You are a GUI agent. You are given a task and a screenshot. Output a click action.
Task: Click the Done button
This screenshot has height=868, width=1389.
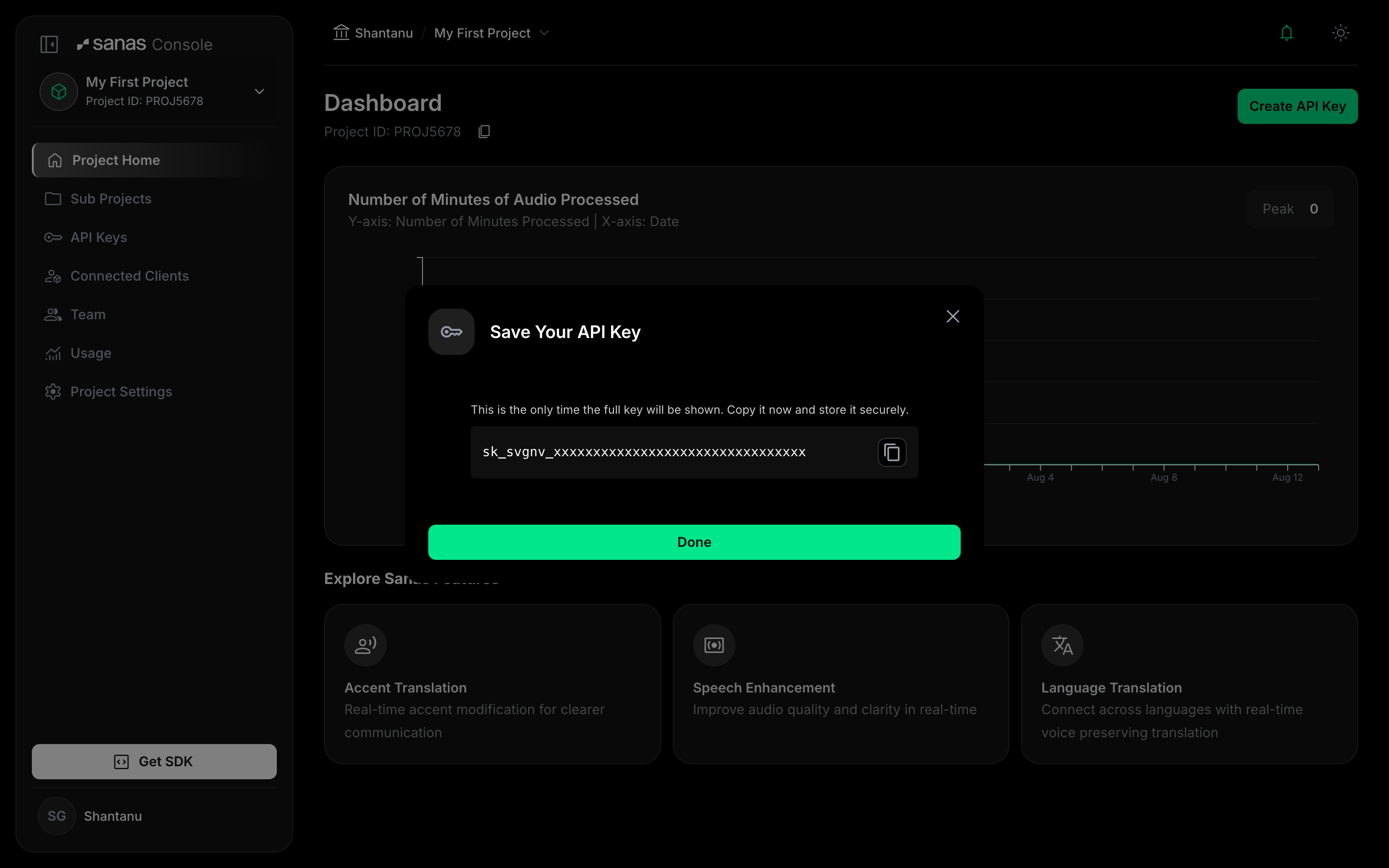(694, 542)
